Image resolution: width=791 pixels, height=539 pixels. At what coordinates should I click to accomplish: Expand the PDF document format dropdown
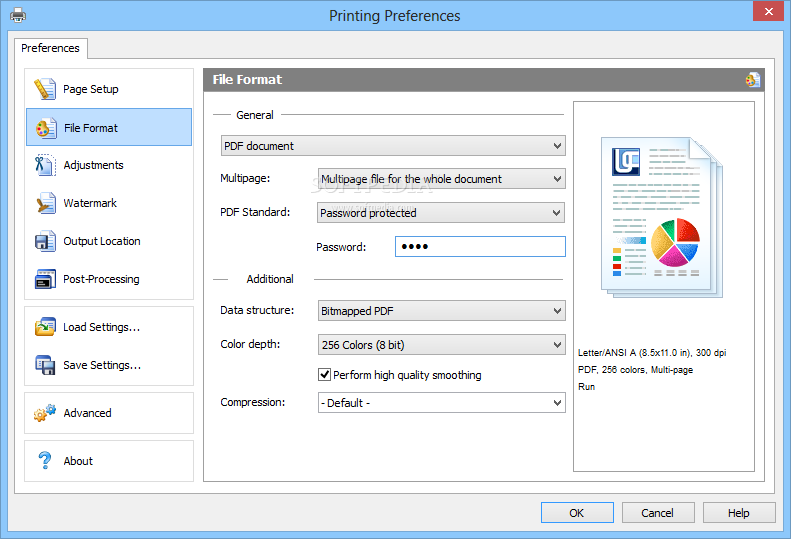pos(393,146)
